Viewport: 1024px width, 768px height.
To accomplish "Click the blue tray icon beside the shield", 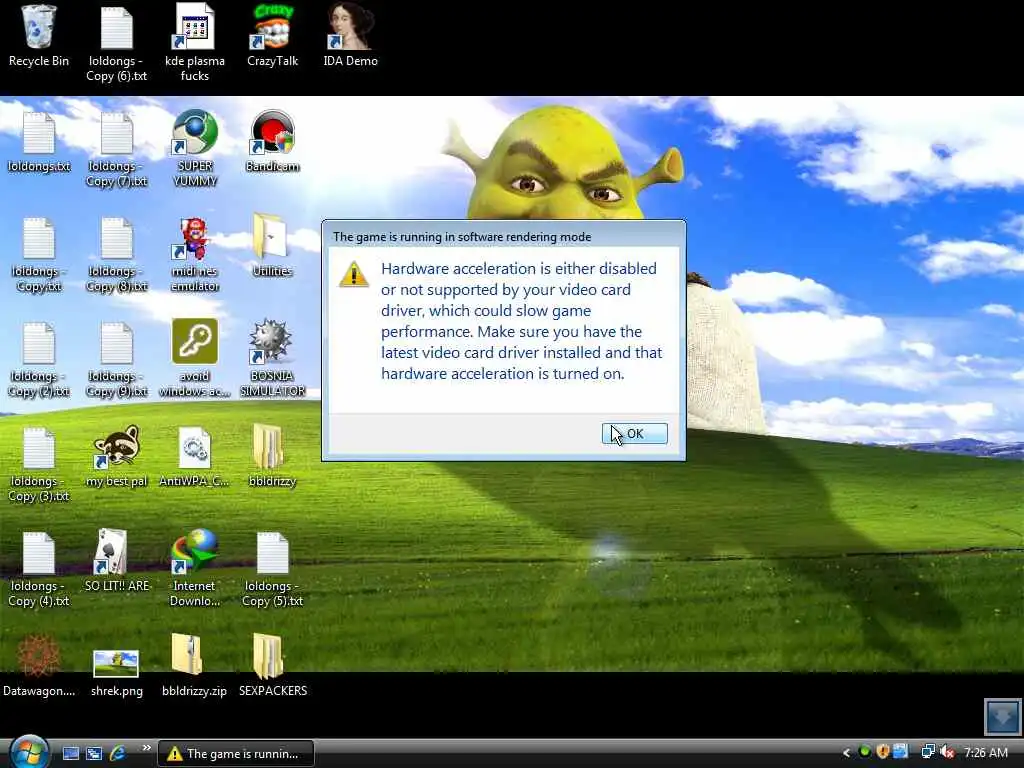I will [x=901, y=752].
